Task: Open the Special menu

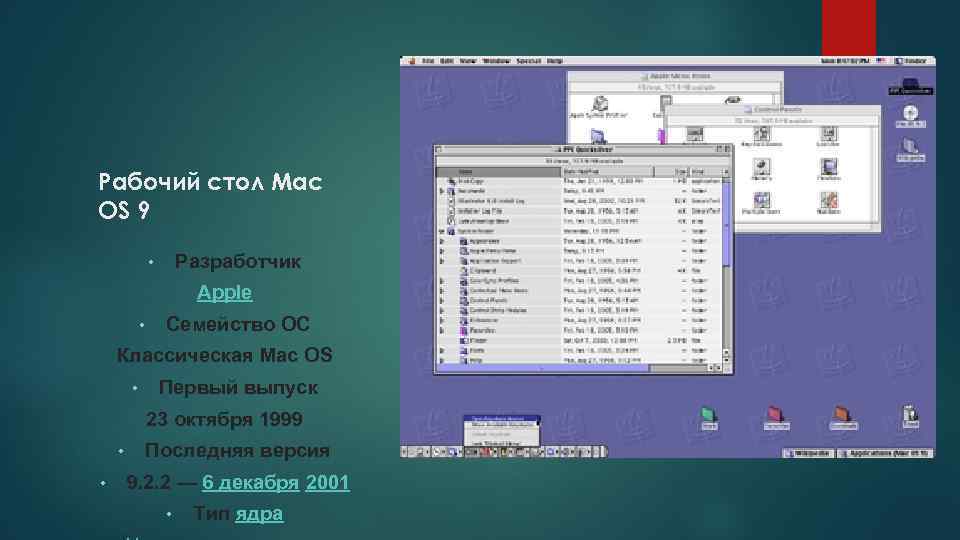Action: tap(528, 61)
